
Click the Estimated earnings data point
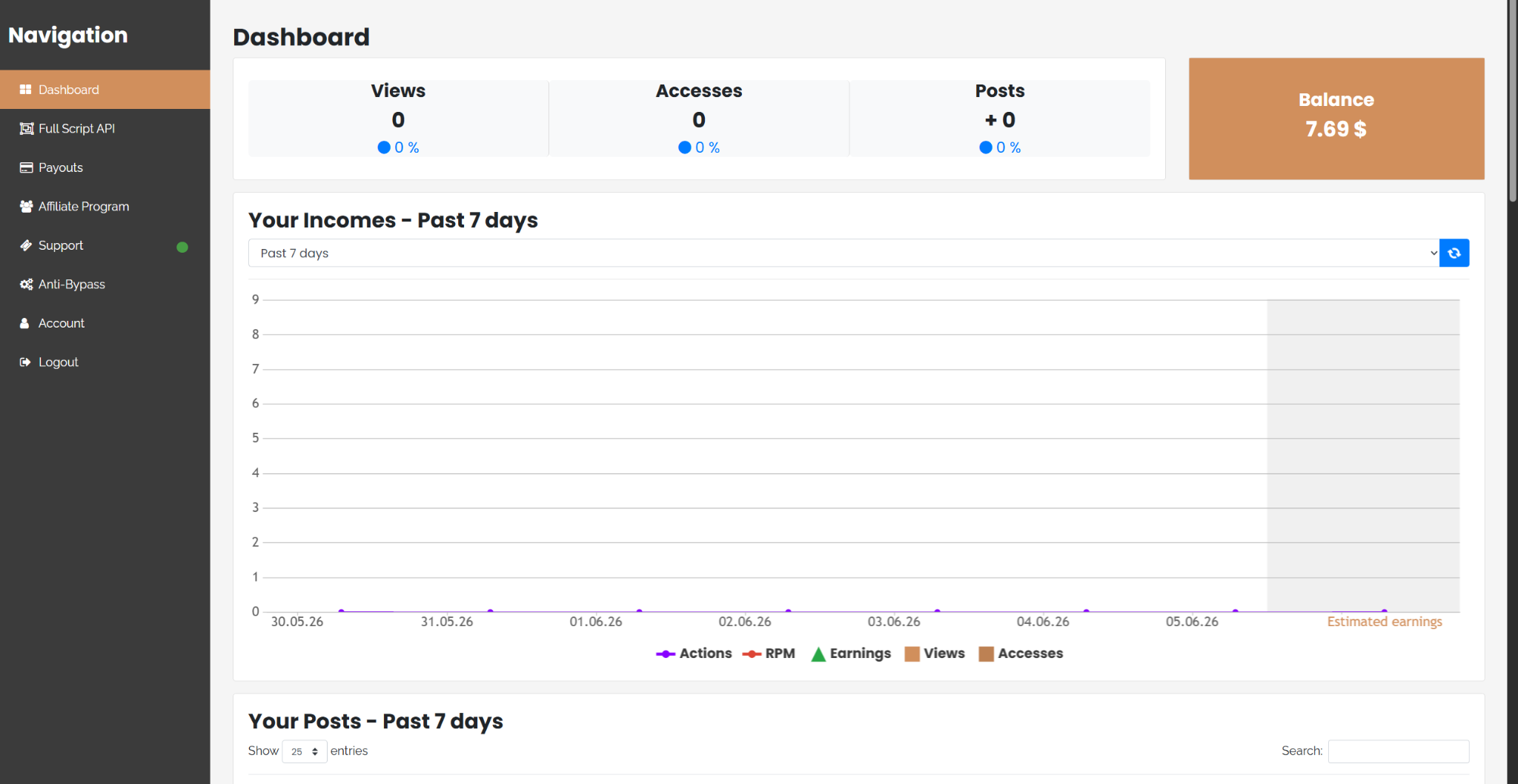coord(1384,611)
